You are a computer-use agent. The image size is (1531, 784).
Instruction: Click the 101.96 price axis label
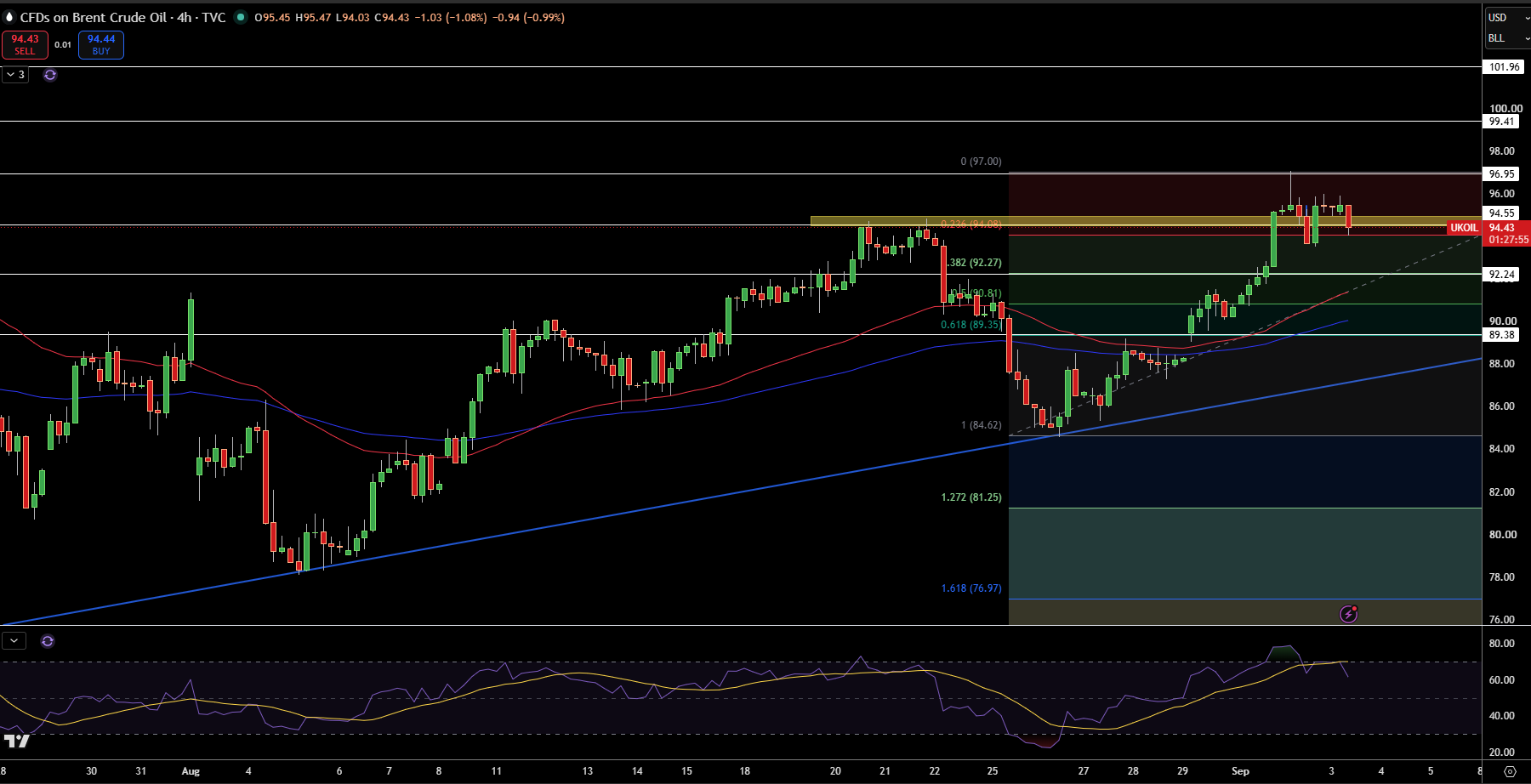(1504, 67)
